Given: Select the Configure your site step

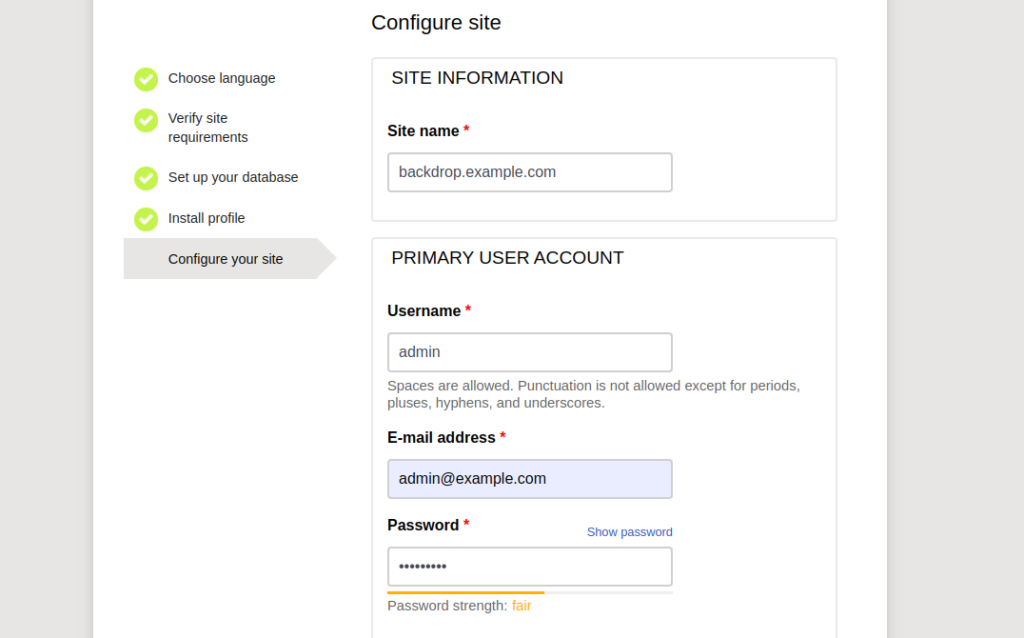Looking at the screenshot, I should click(225, 259).
